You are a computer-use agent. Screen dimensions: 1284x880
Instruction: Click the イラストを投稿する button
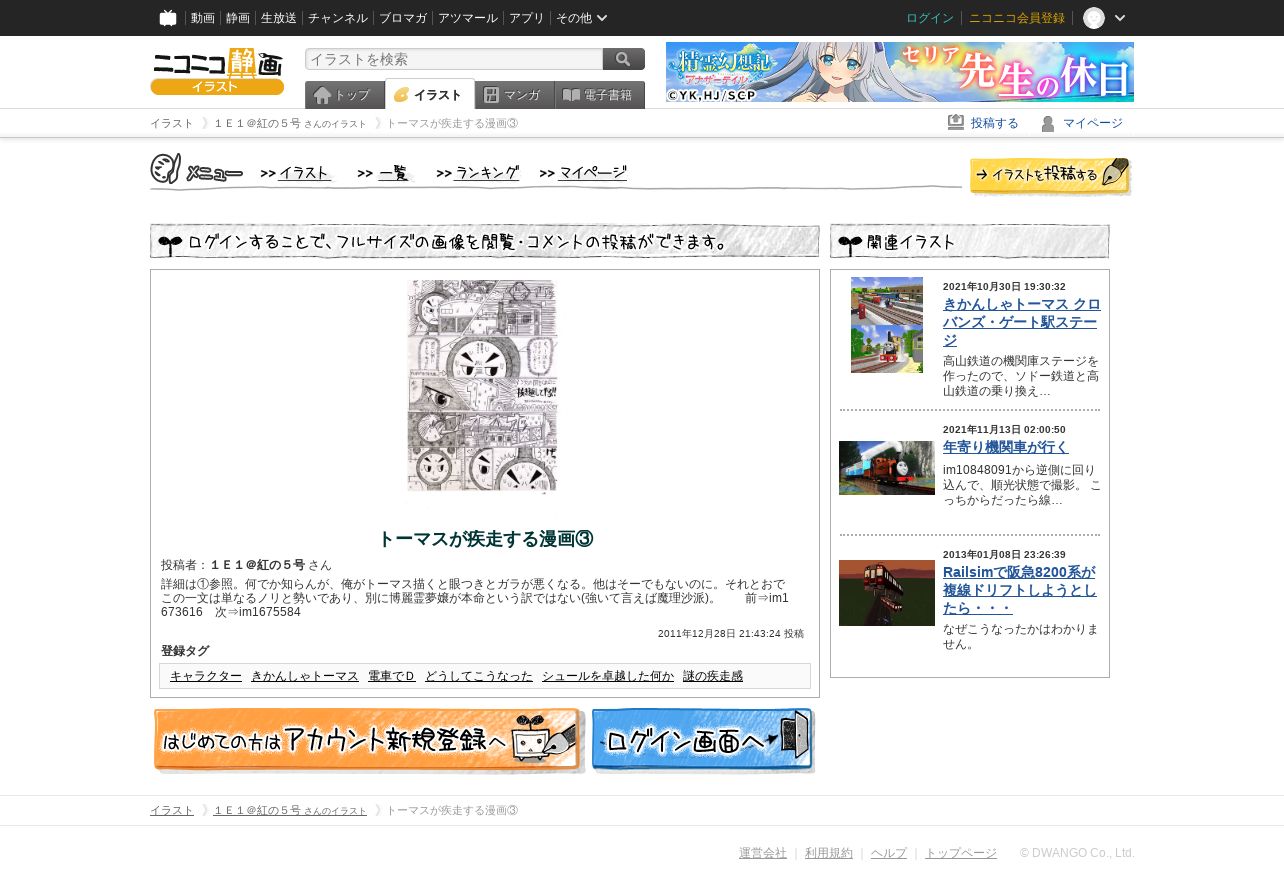(x=1050, y=175)
